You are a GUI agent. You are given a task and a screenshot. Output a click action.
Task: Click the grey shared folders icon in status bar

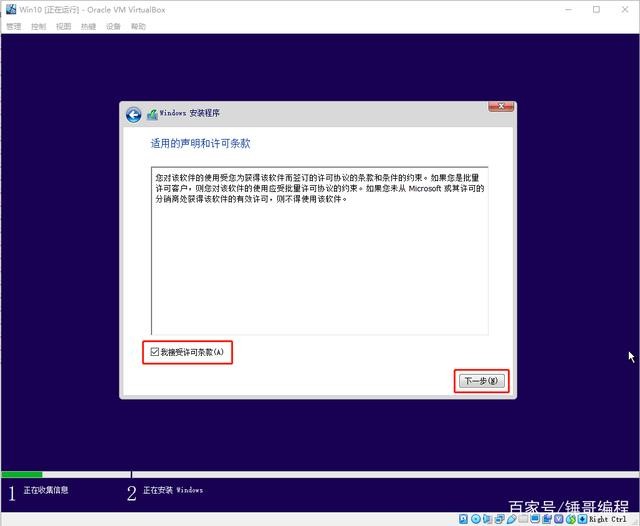(x=523, y=519)
